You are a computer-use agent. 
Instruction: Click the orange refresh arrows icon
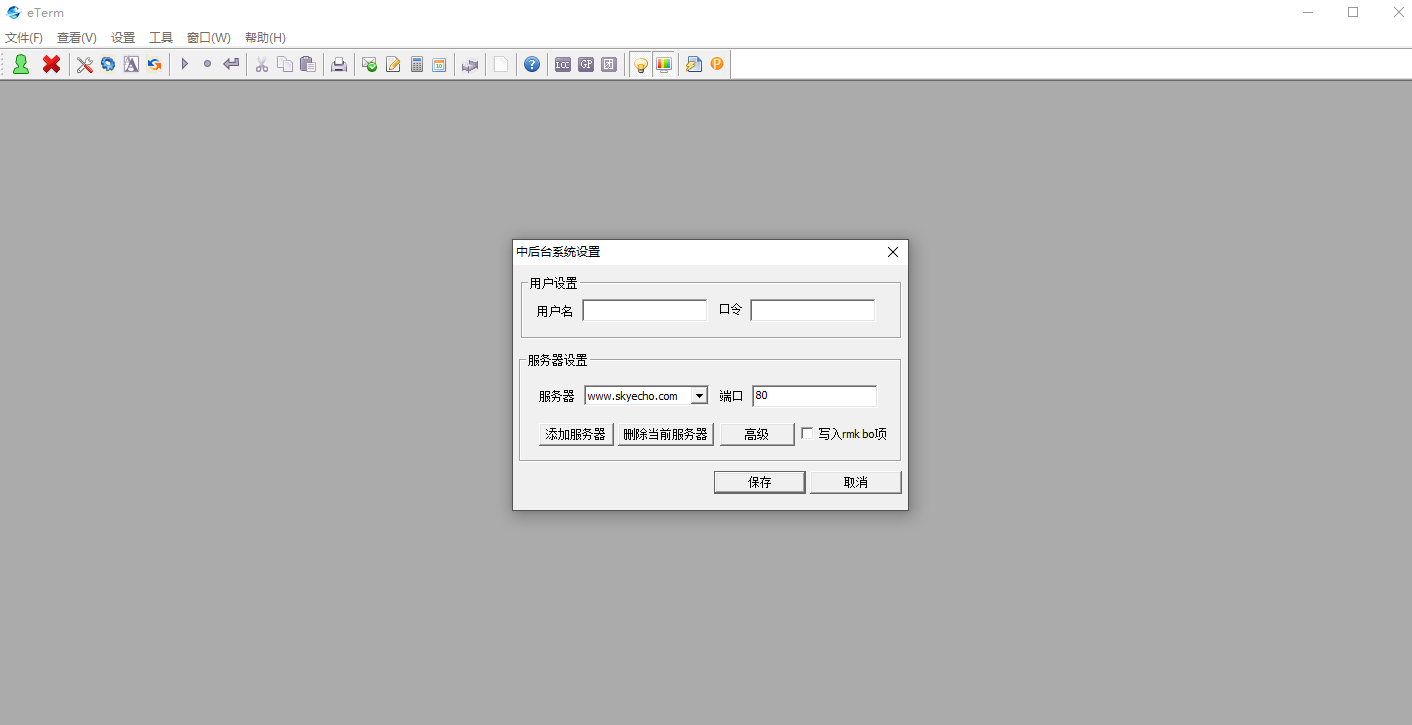pos(154,64)
